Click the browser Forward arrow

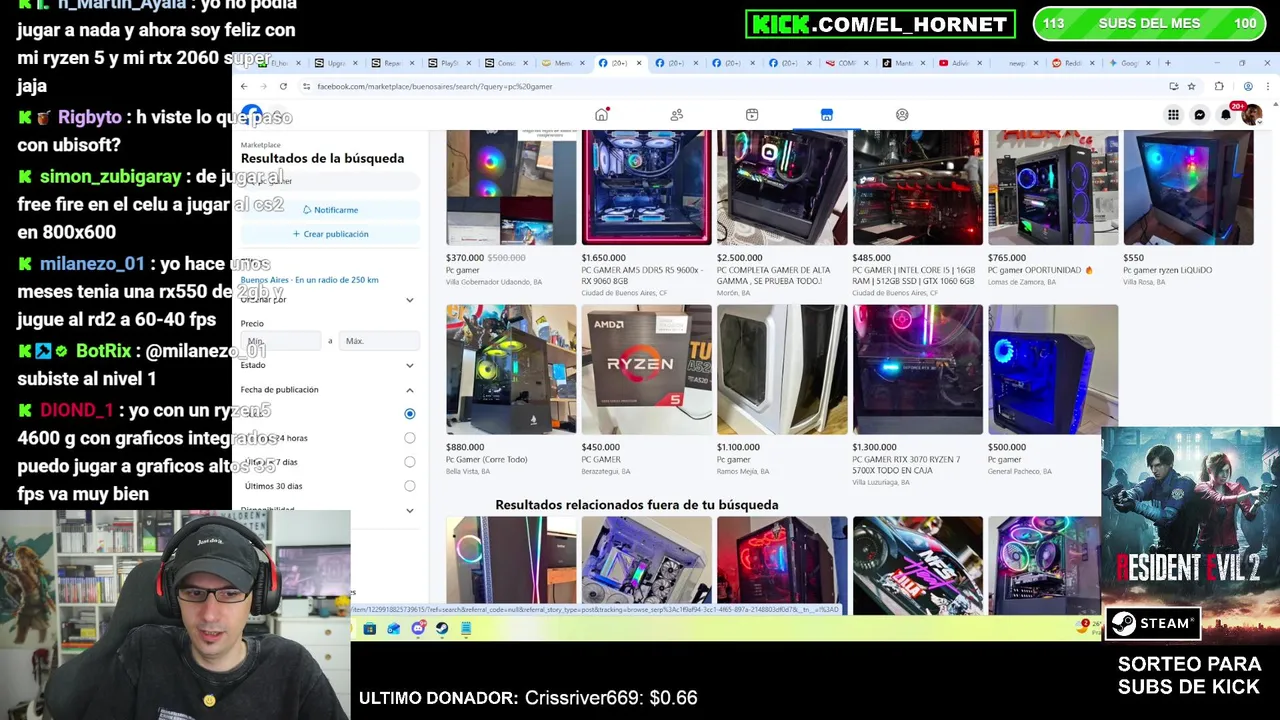[x=263, y=86]
